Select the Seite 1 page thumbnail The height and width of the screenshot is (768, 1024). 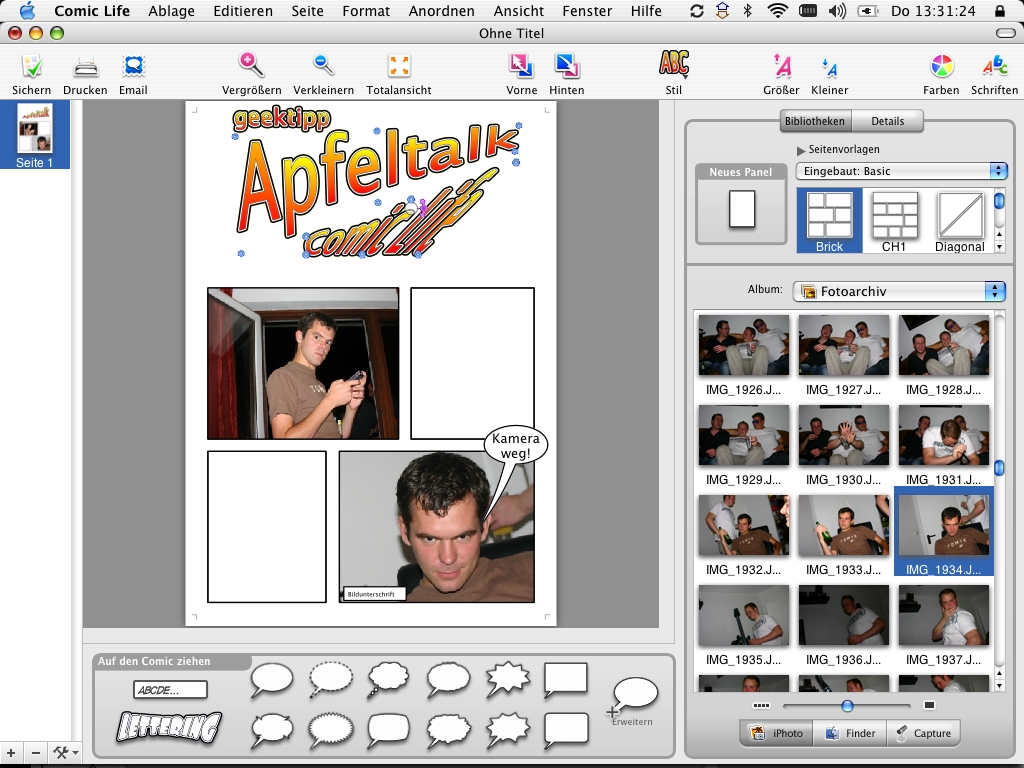[x=35, y=135]
